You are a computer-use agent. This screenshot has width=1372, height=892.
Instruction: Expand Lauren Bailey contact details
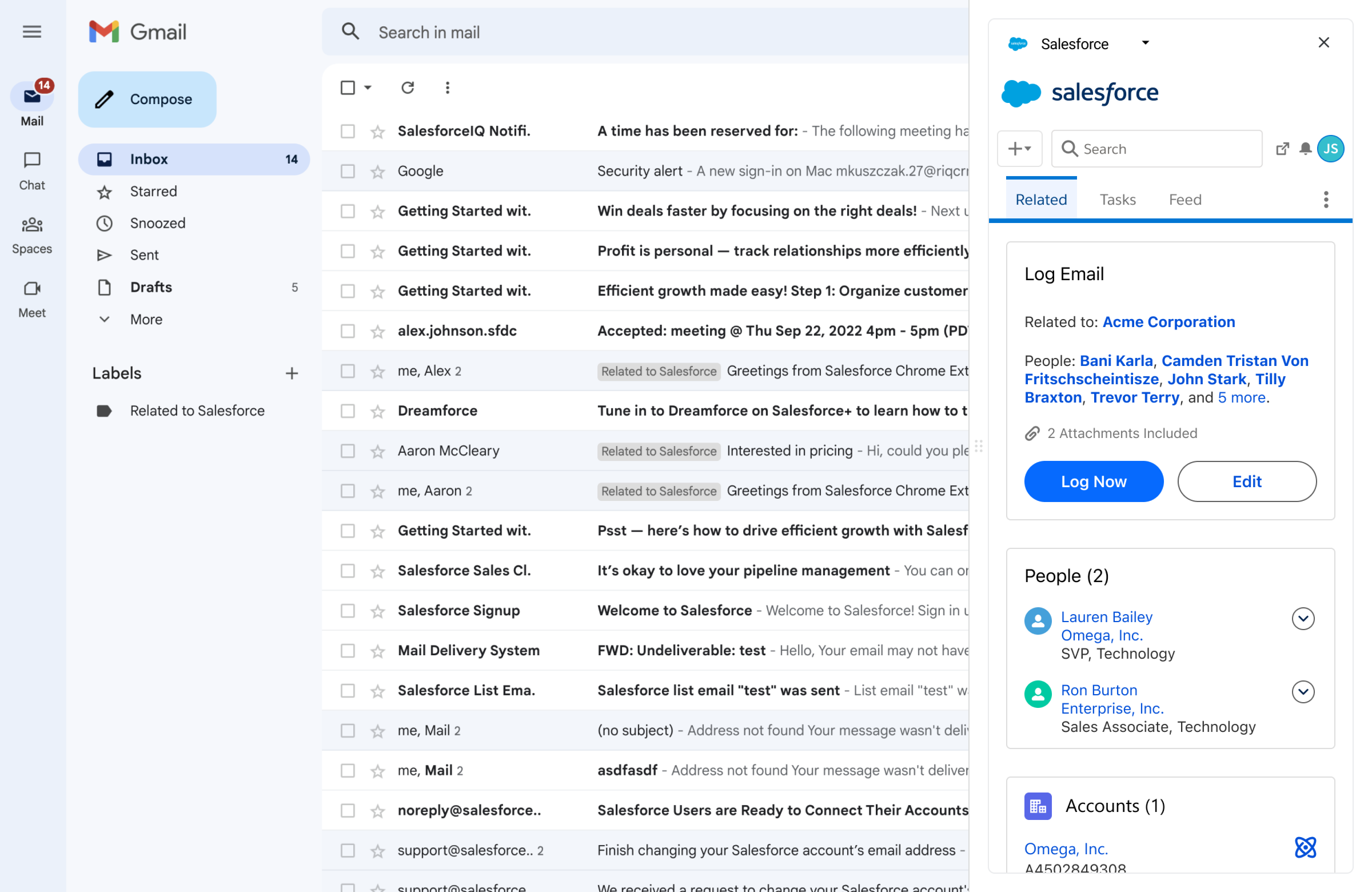click(1303, 619)
